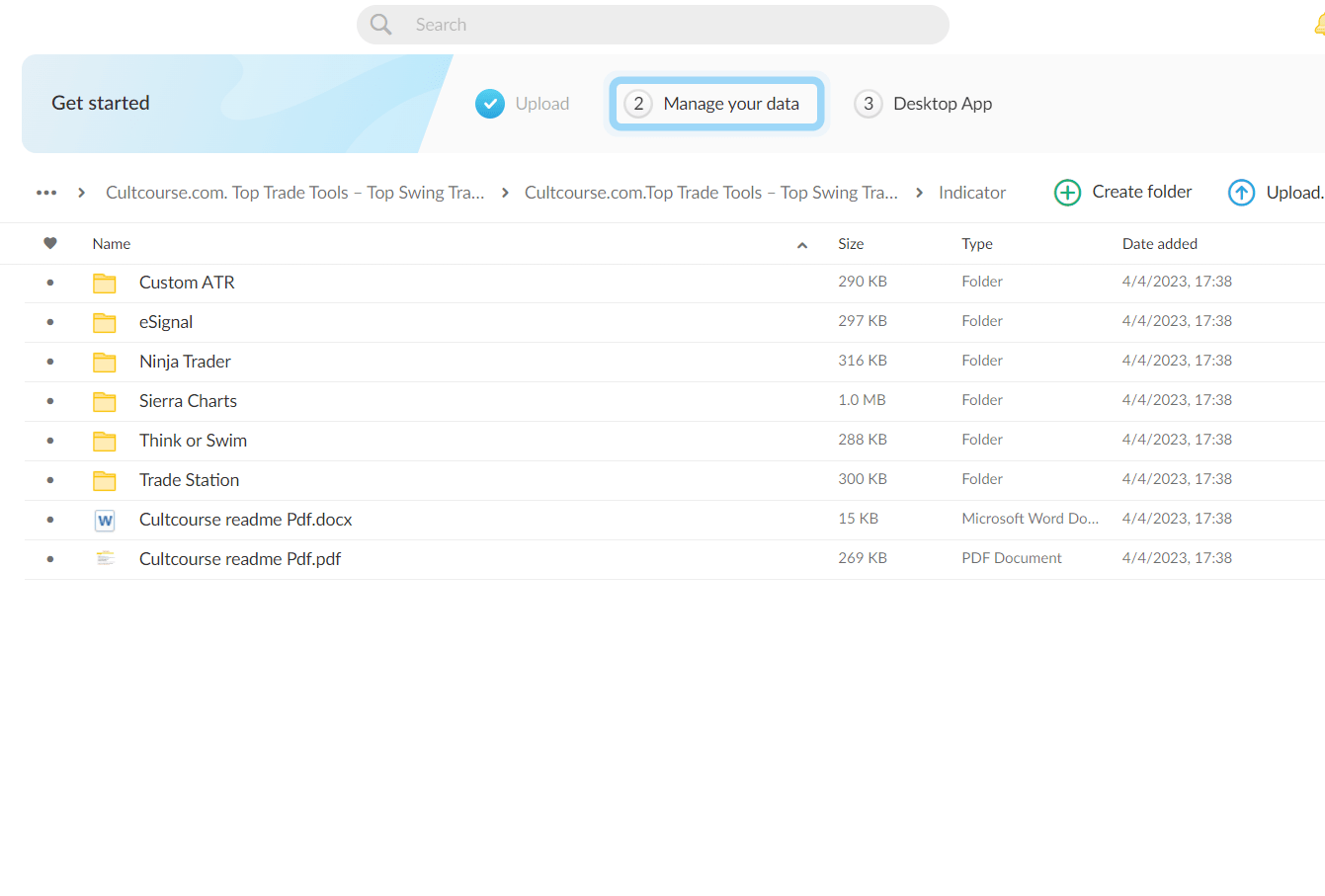Sort by the Name column header
Screen dimensions: 1325x896
(112, 244)
